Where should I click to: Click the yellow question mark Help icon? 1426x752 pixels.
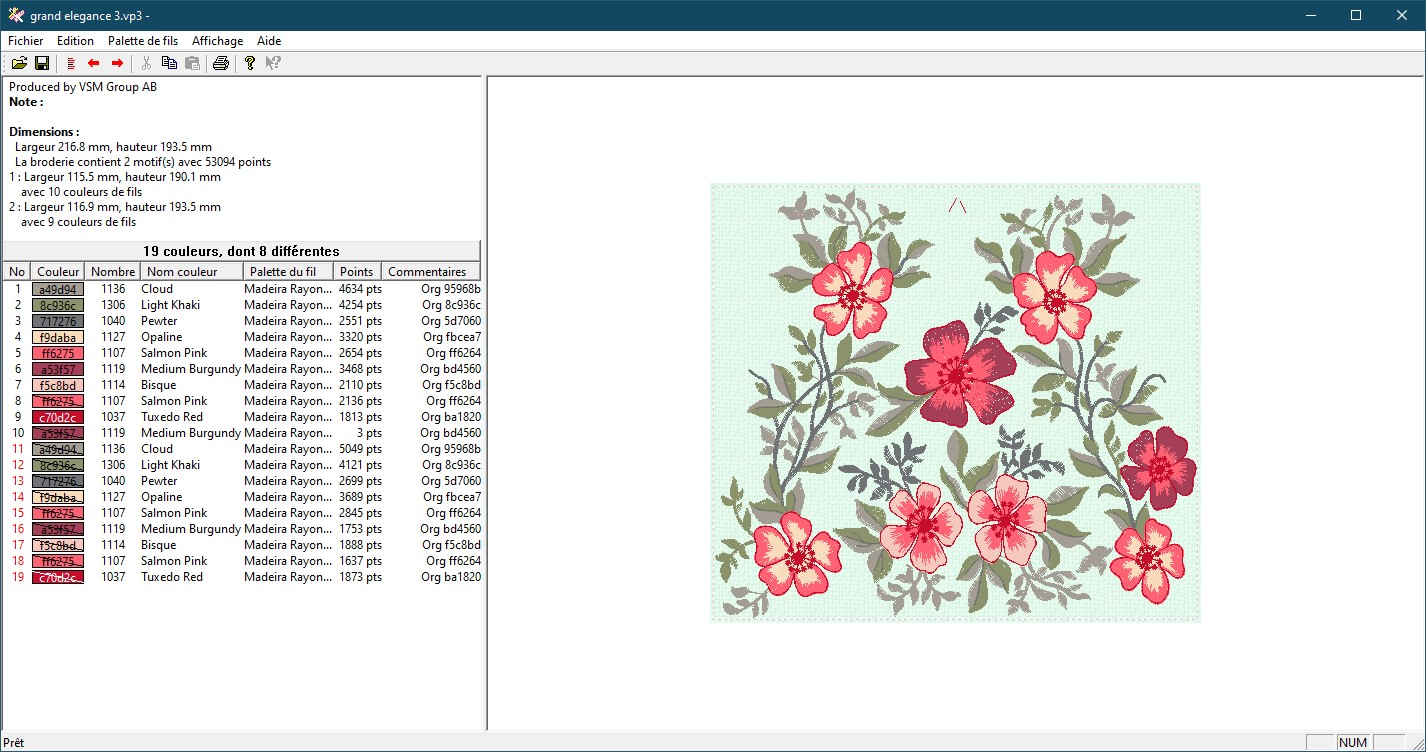pos(249,63)
